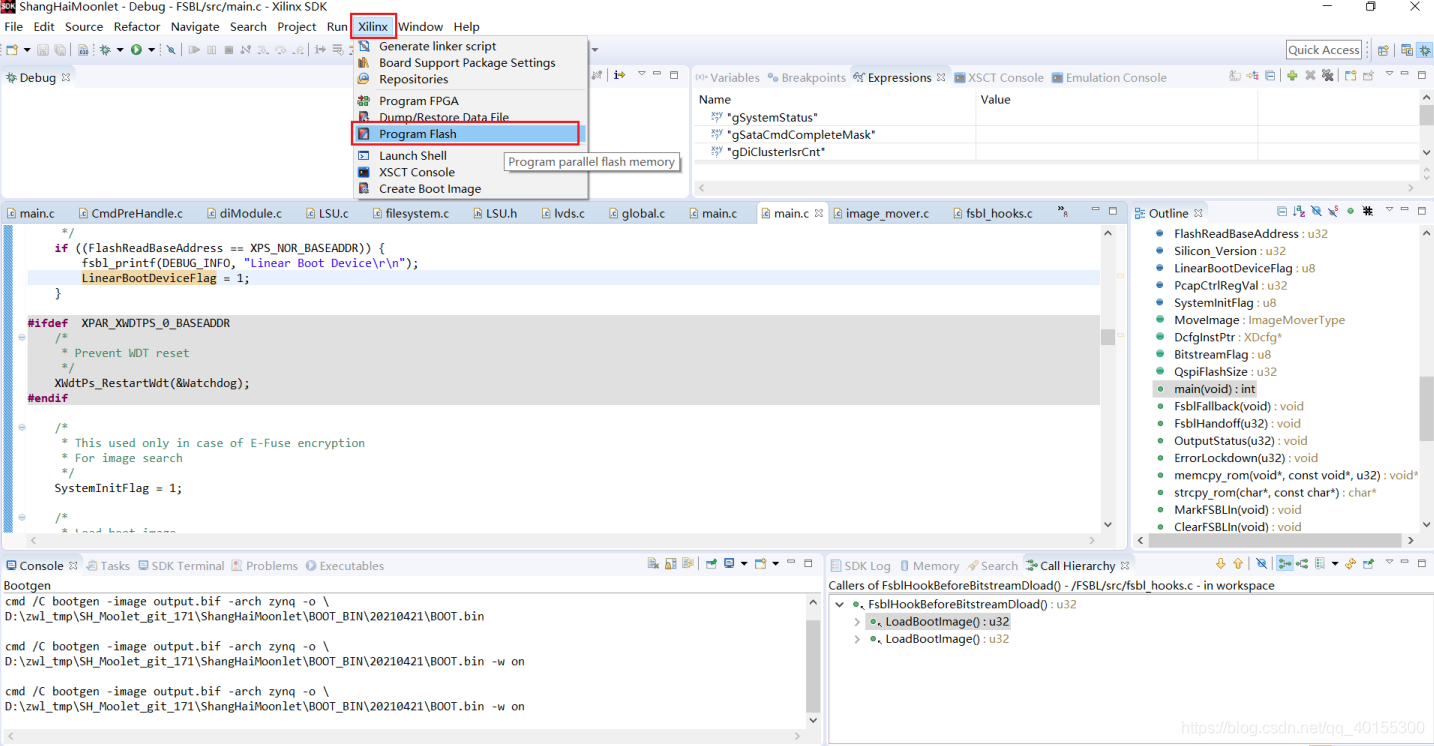Viewport: 1434px width, 746px height.
Task: Toggle Word Wrap in Console toolbar
Action: pos(688,565)
